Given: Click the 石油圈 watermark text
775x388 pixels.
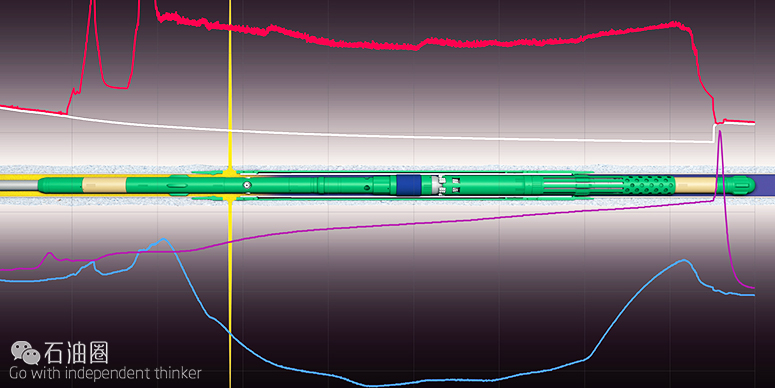Looking at the screenshot, I should (77, 353).
